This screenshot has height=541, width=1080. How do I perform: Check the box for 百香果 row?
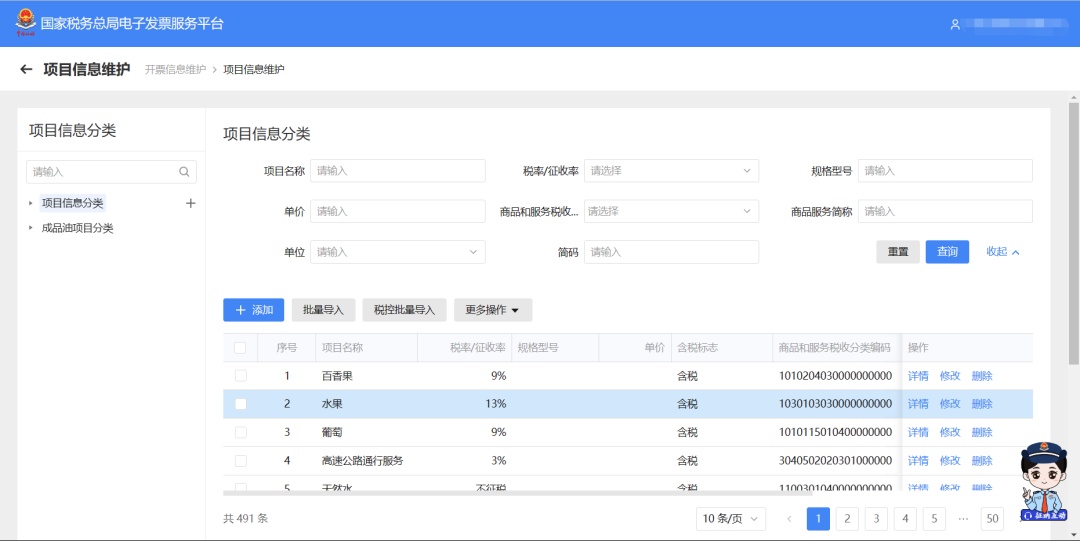240,376
